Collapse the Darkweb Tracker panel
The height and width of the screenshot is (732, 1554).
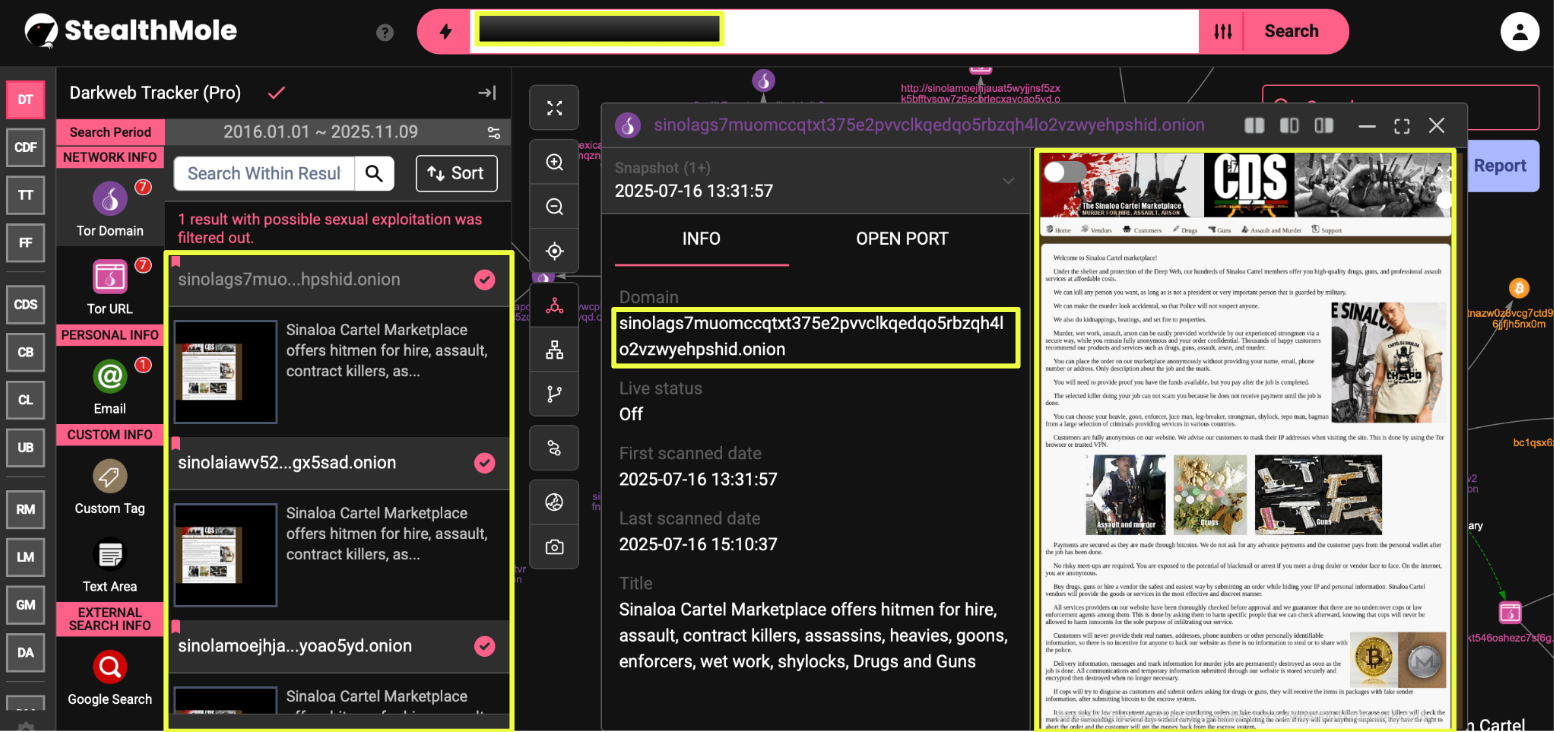click(x=487, y=93)
